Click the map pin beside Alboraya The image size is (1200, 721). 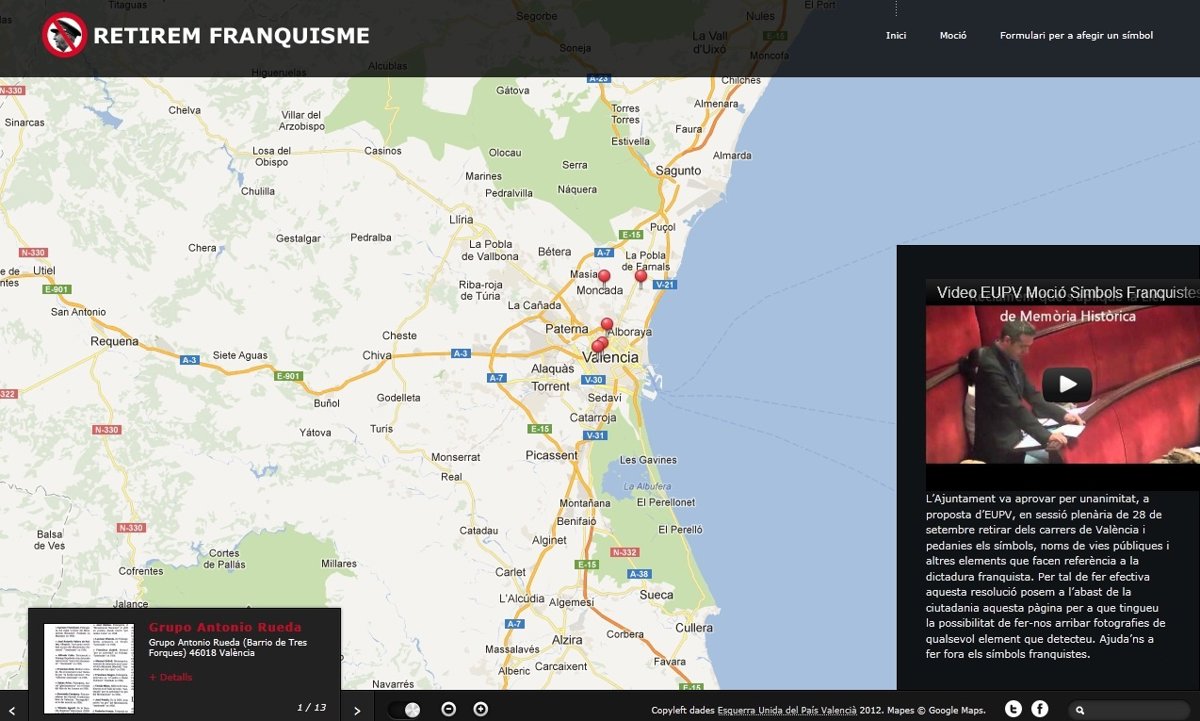tap(607, 325)
